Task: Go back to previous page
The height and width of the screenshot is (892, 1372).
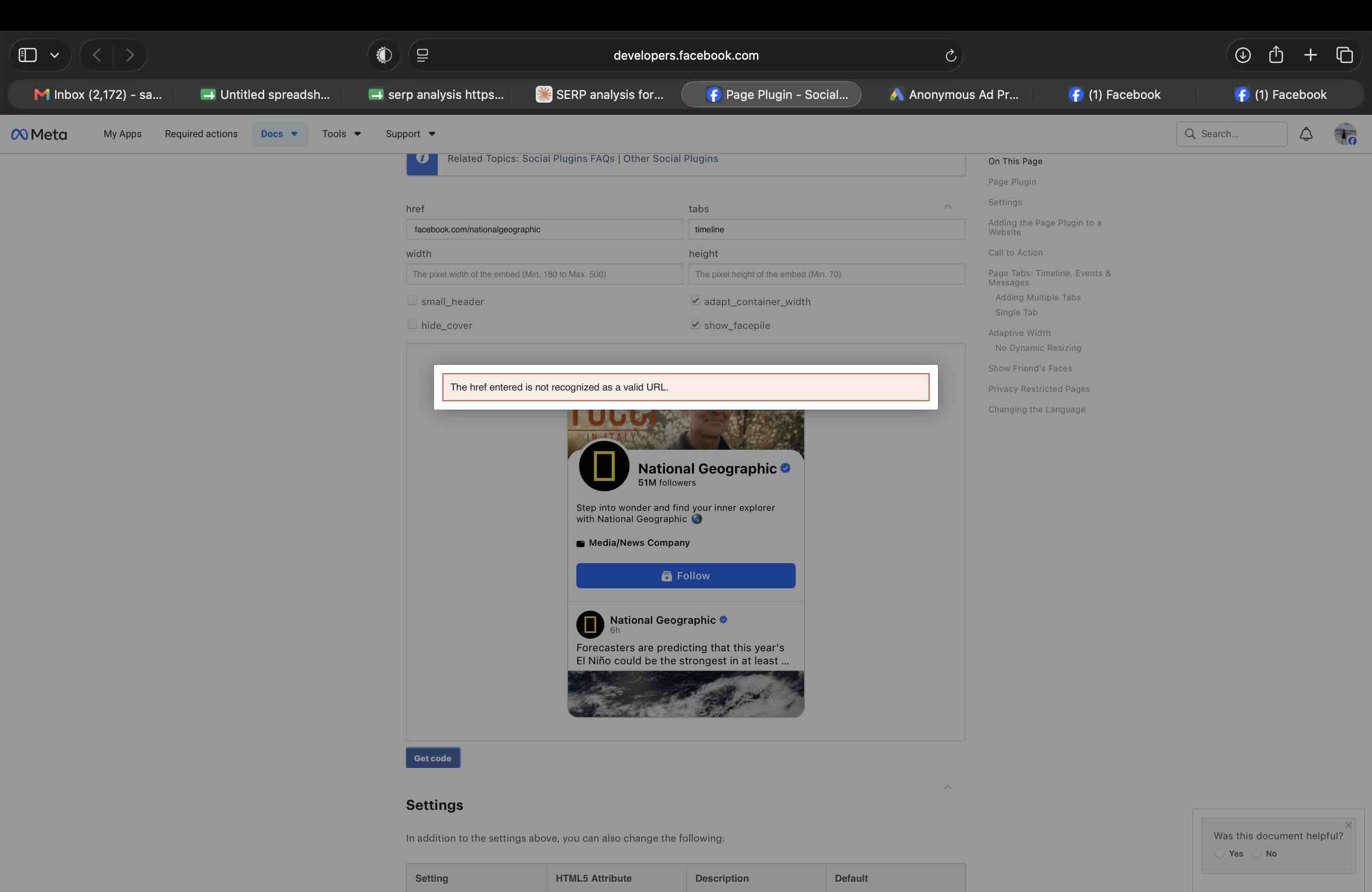Action: [97, 56]
